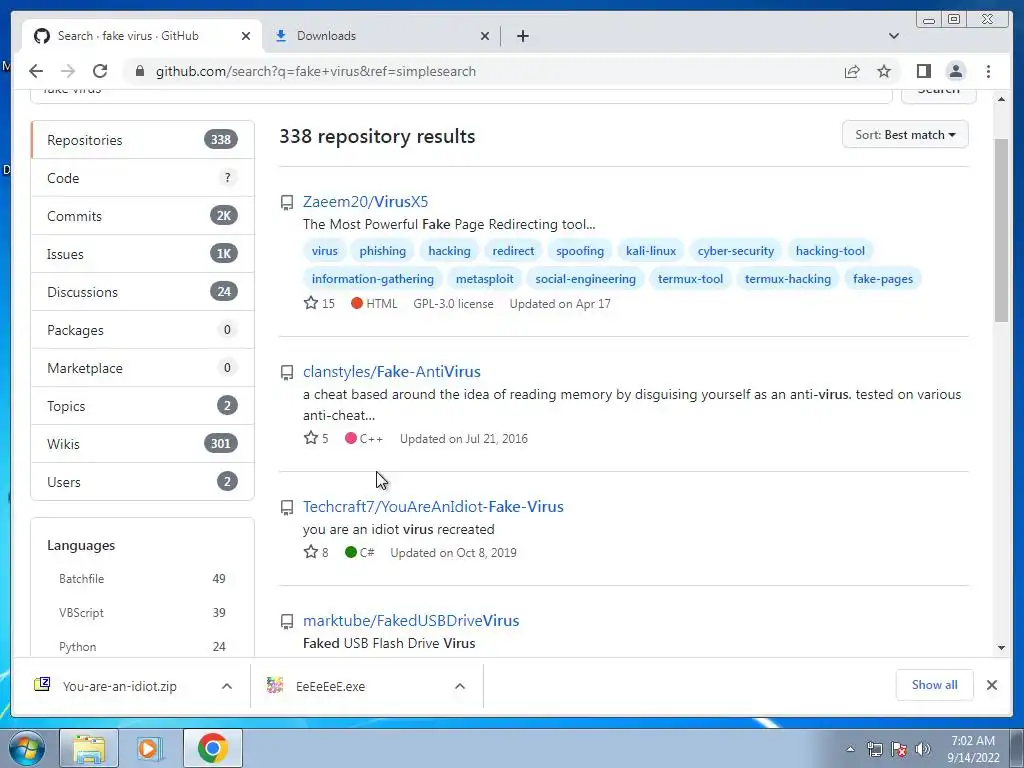Select the Repositories results category
The width and height of the screenshot is (1024, 768).
tap(142, 140)
